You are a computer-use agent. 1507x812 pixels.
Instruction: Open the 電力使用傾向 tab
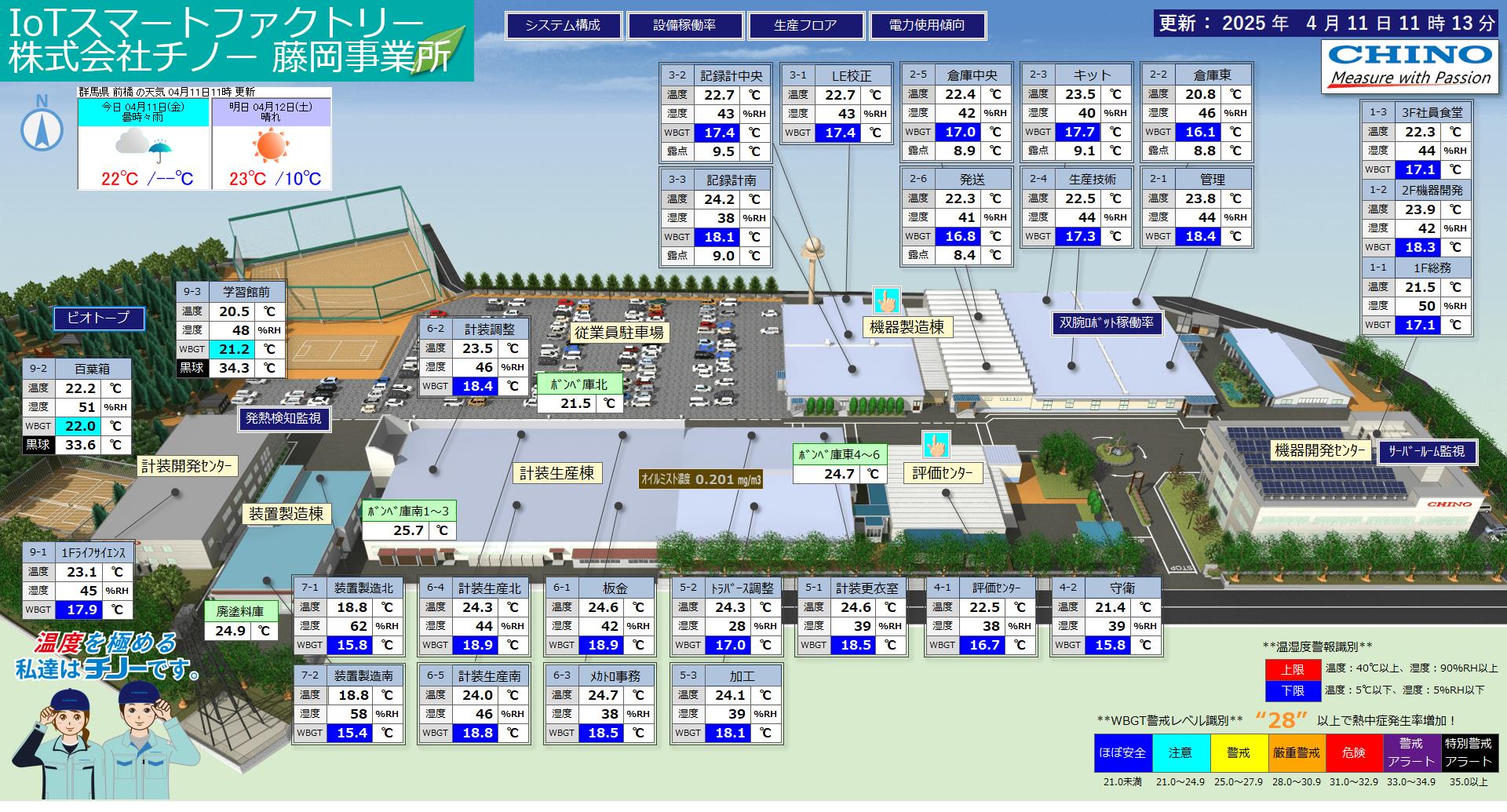(x=927, y=25)
